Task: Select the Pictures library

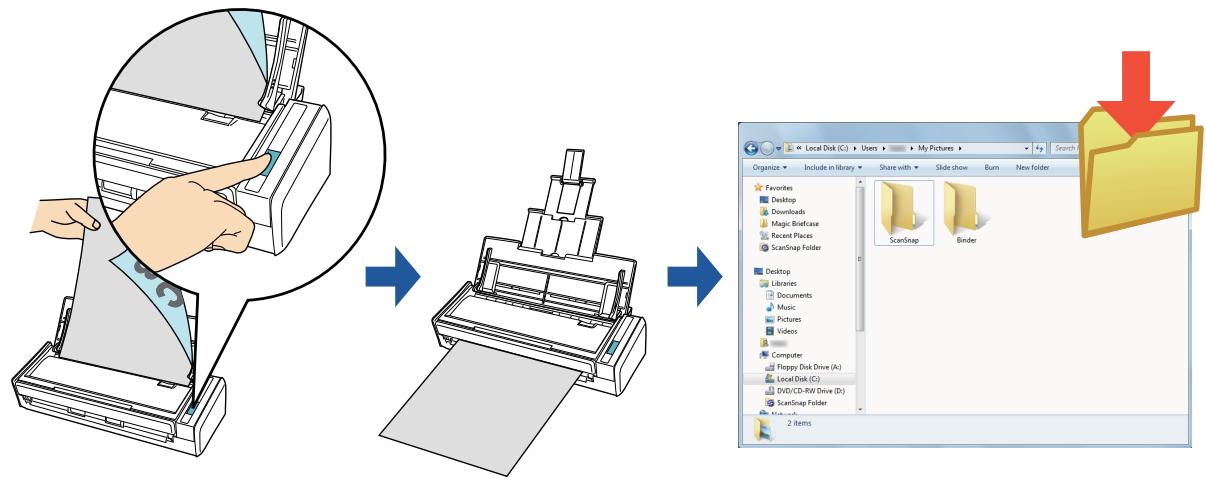Action: click(785, 319)
